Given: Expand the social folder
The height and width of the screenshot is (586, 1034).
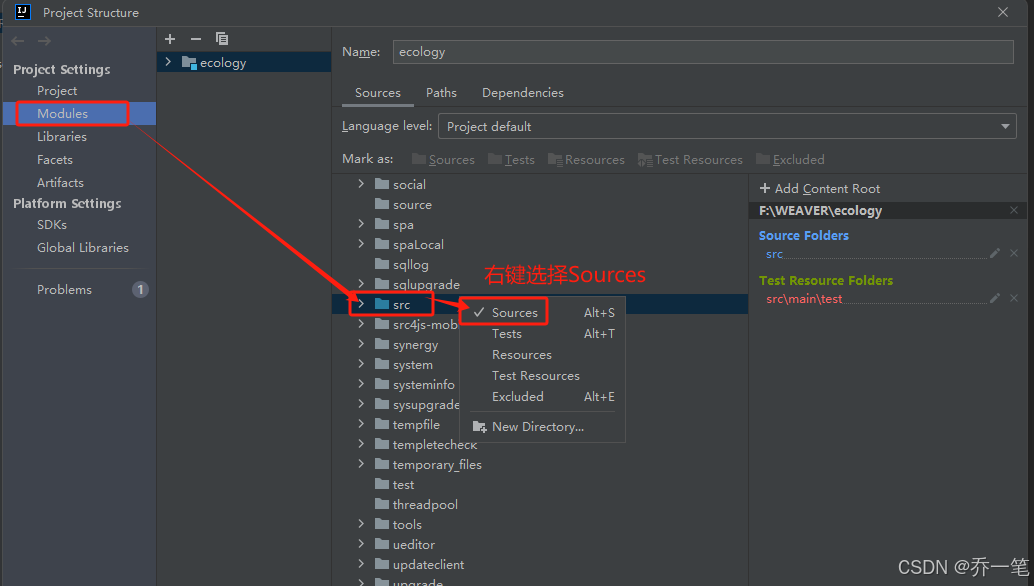Looking at the screenshot, I should click(361, 184).
